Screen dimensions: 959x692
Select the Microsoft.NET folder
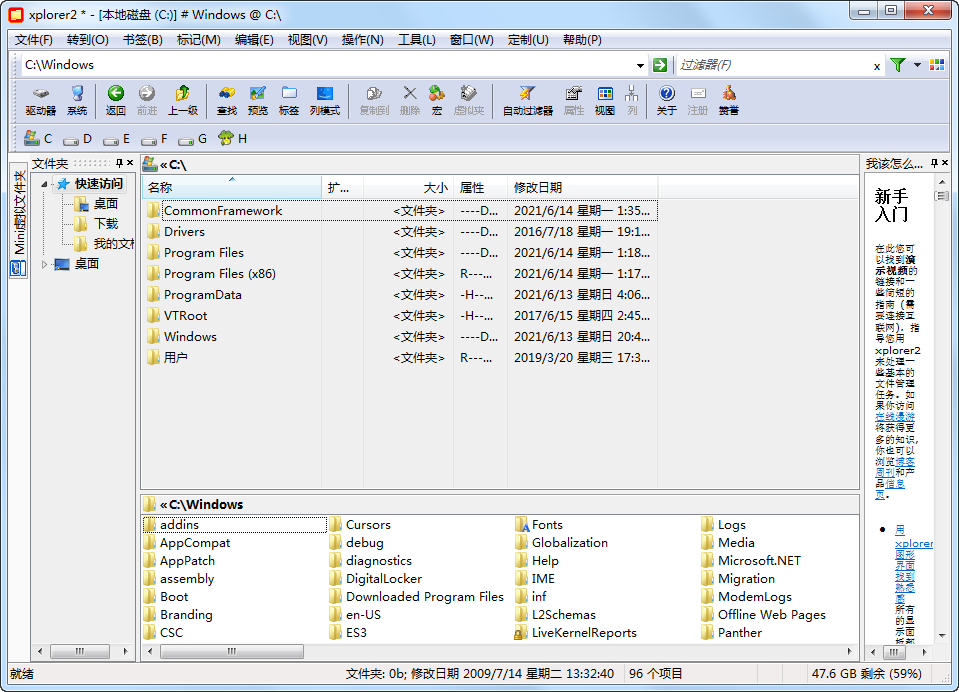point(751,560)
